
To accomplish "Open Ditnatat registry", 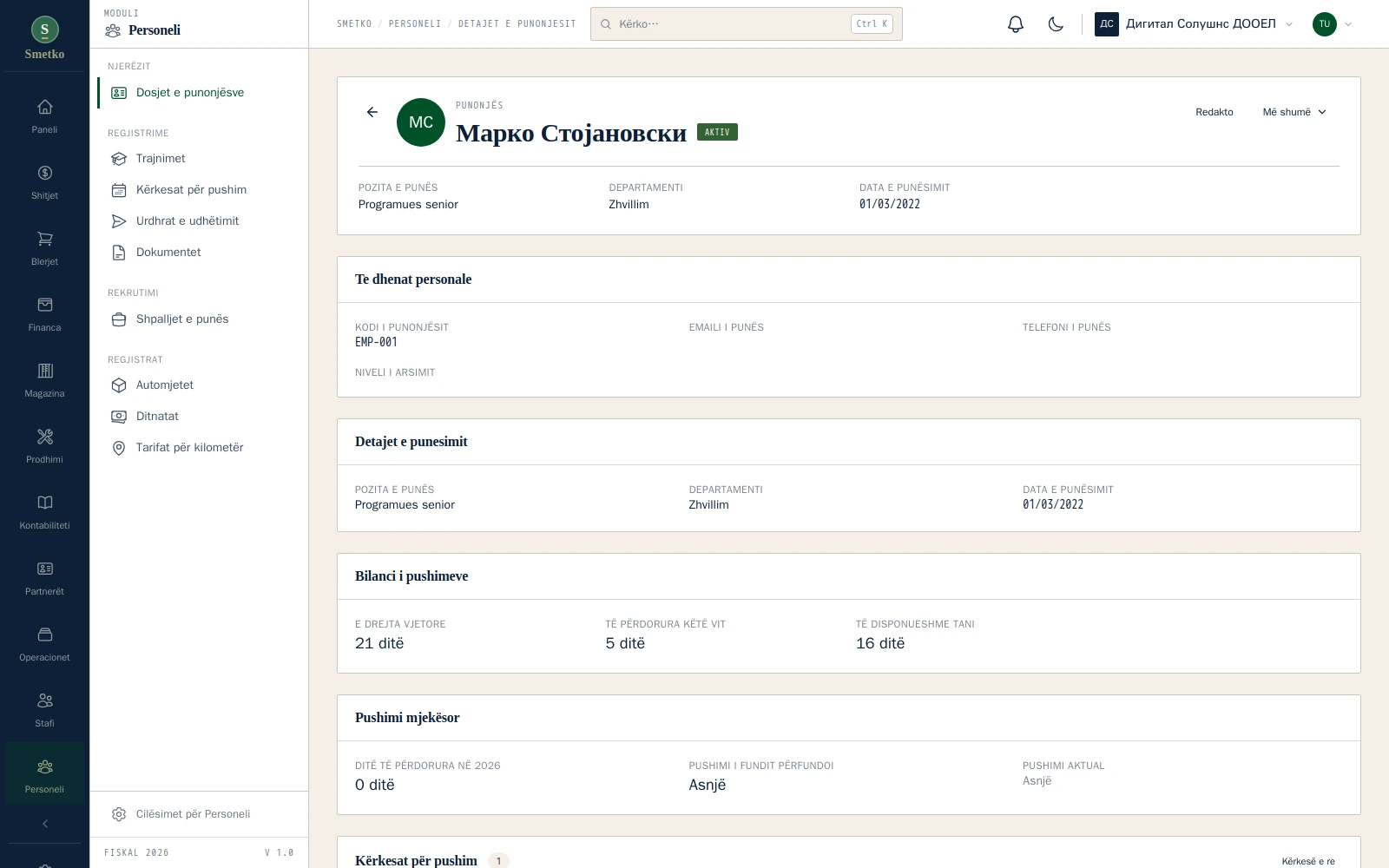I will (x=200, y=417).
